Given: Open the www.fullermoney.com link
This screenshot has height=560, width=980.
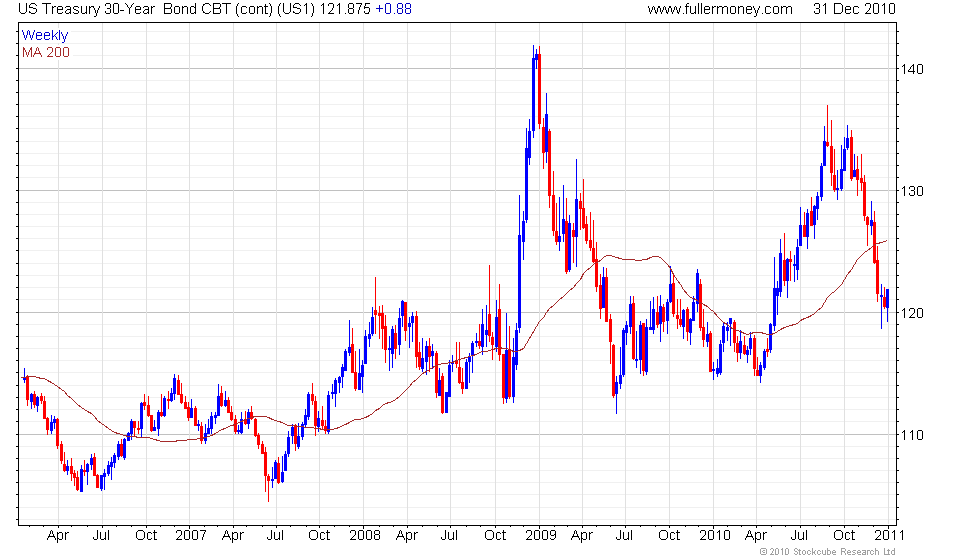Looking at the screenshot, I should [719, 9].
